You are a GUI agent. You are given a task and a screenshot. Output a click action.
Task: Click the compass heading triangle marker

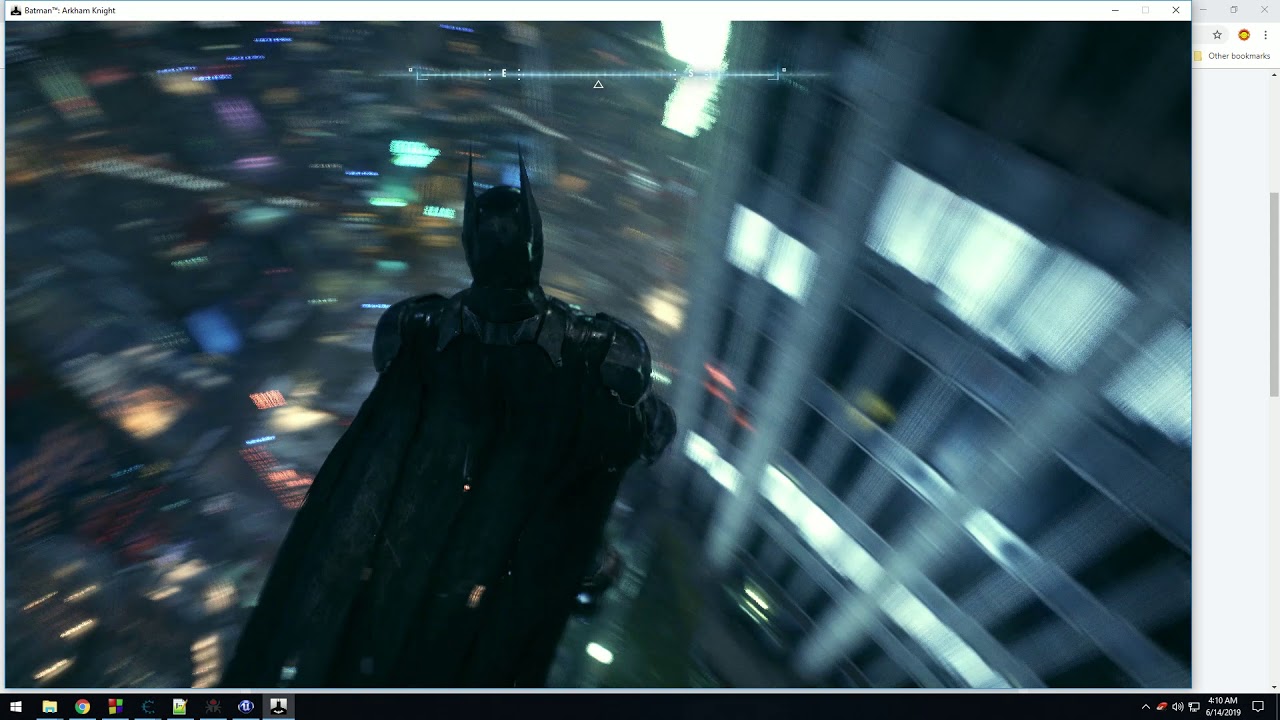tap(598, 84)
